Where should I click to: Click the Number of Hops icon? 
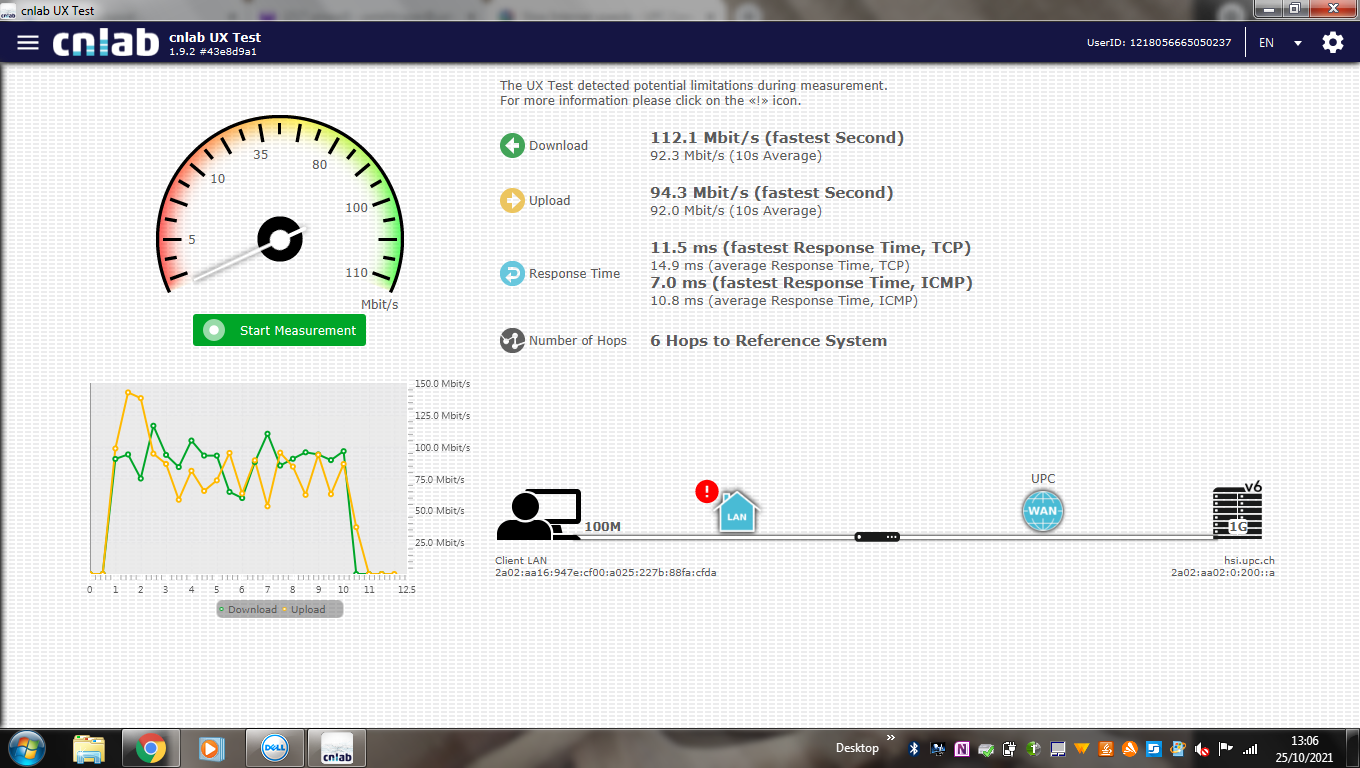pos(512,341)
